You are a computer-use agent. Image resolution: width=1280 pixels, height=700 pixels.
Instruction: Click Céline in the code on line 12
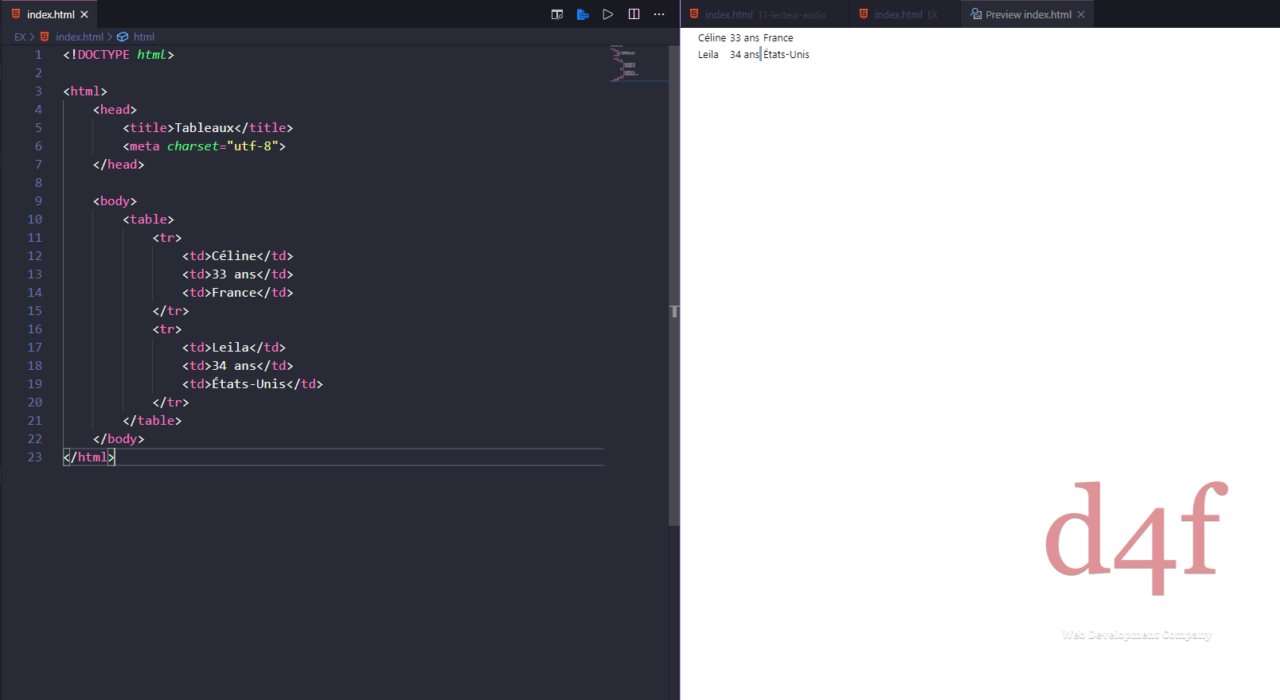pos(234,256)
